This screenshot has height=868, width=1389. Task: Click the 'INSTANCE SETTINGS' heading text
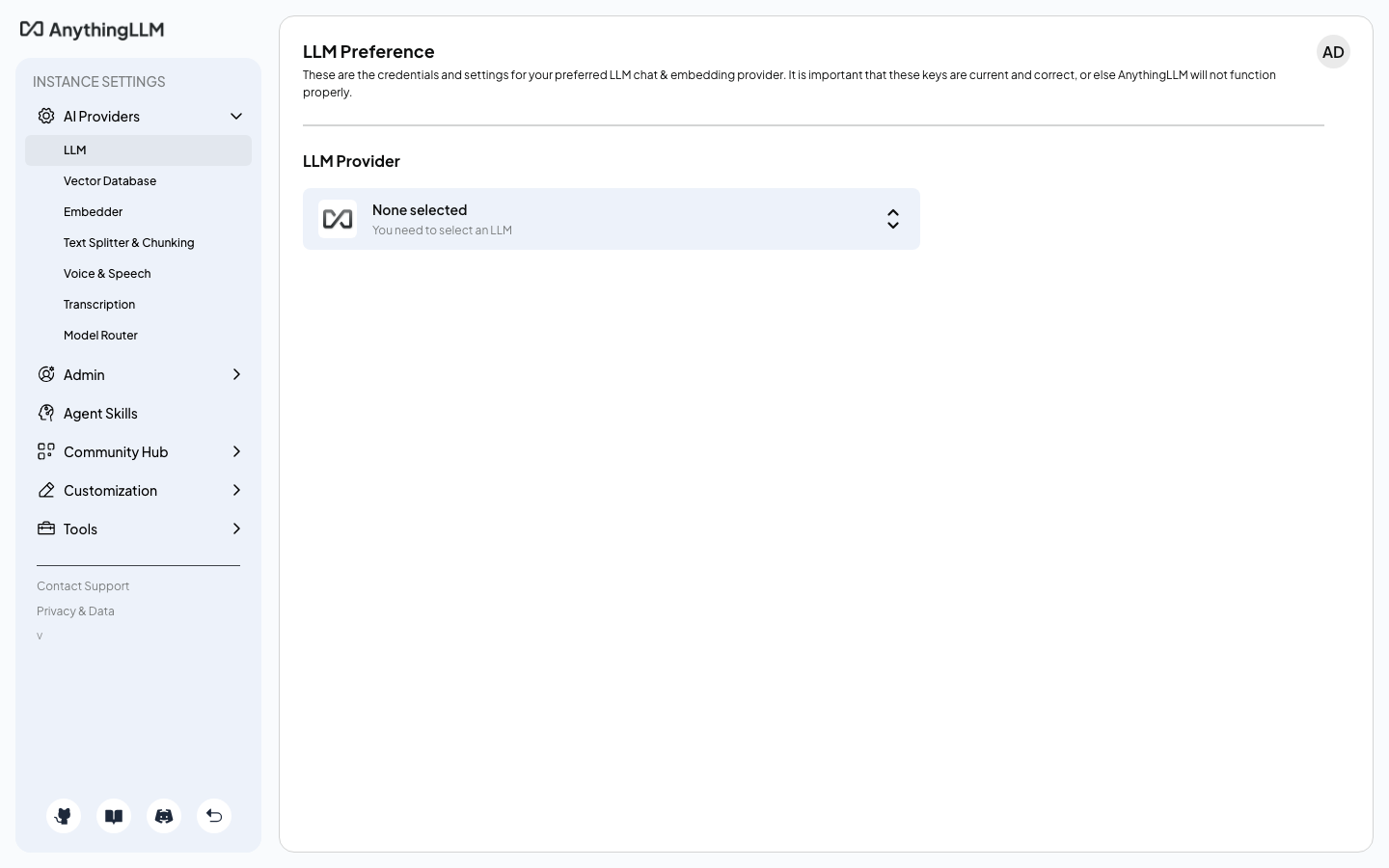pyautogui.click(x=99, y=82)
